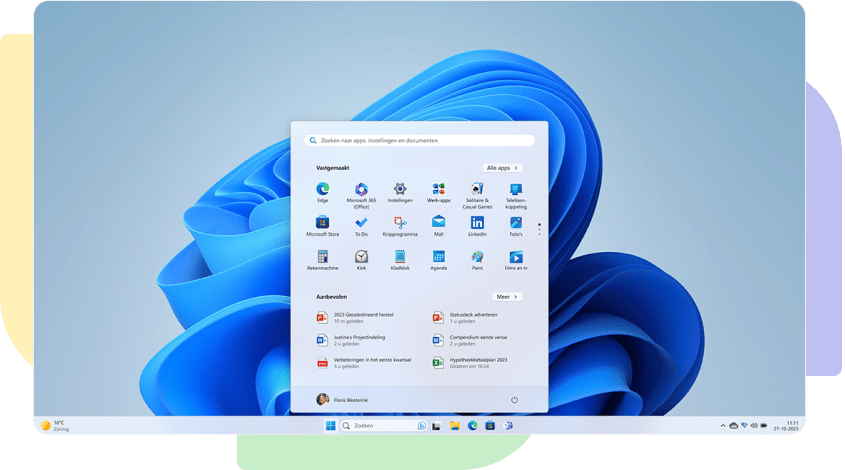Click the Alle apps button
The image size is (845, 470).
click(x=502, y=168)
